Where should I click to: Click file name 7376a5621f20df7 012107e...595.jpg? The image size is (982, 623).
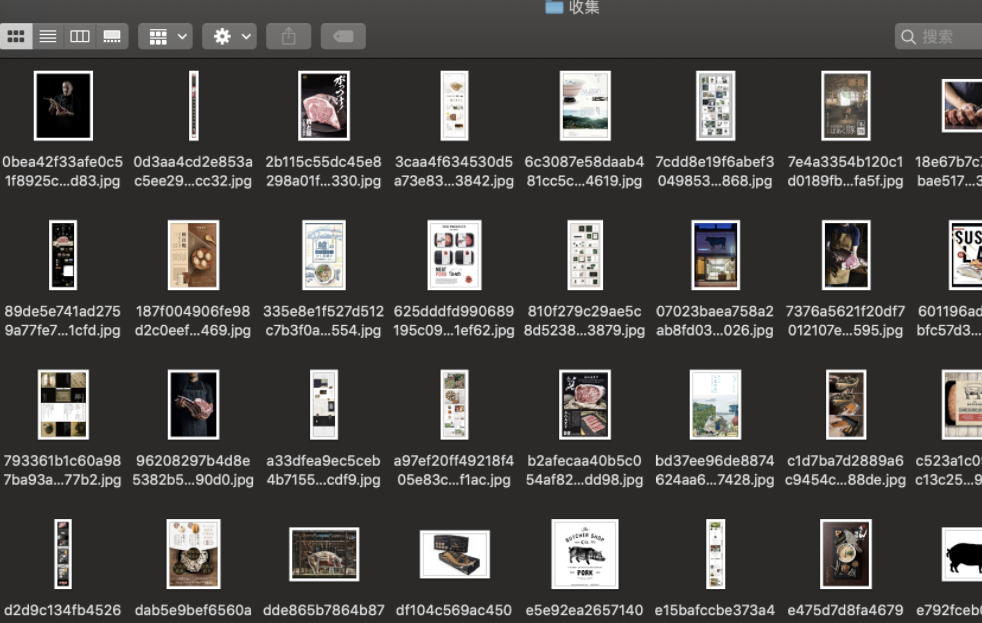click(845, 321)
